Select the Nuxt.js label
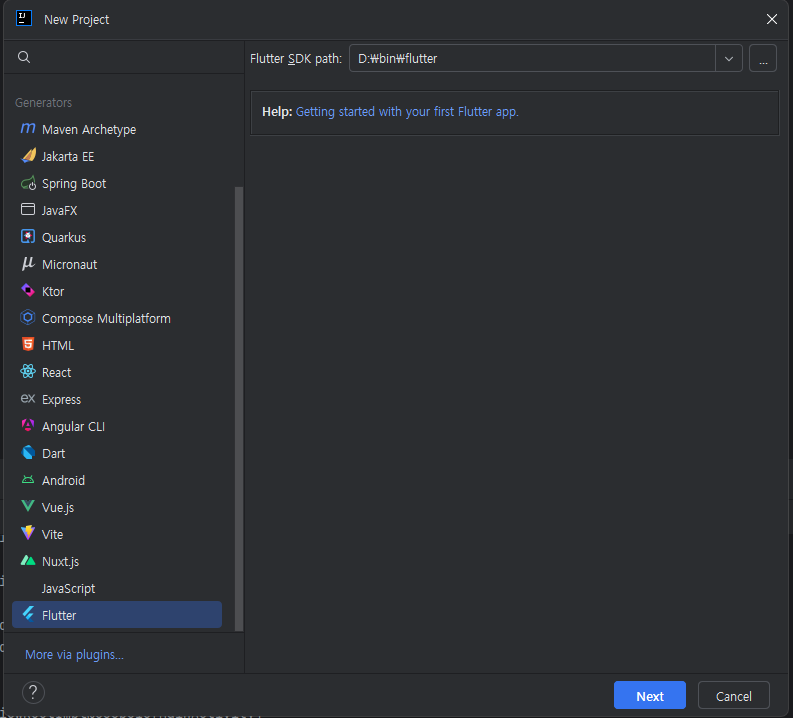The width and height of the screenshot is (793, 718). click(x=60, y=562)
